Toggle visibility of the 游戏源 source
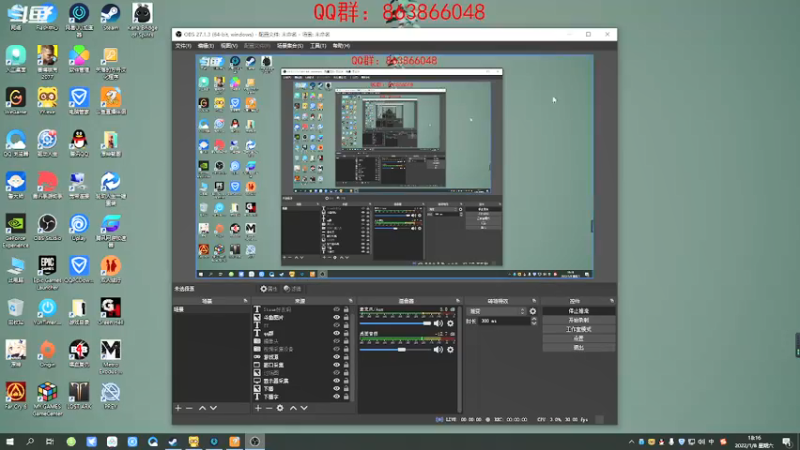800x450 pixels. coord(336,357)
